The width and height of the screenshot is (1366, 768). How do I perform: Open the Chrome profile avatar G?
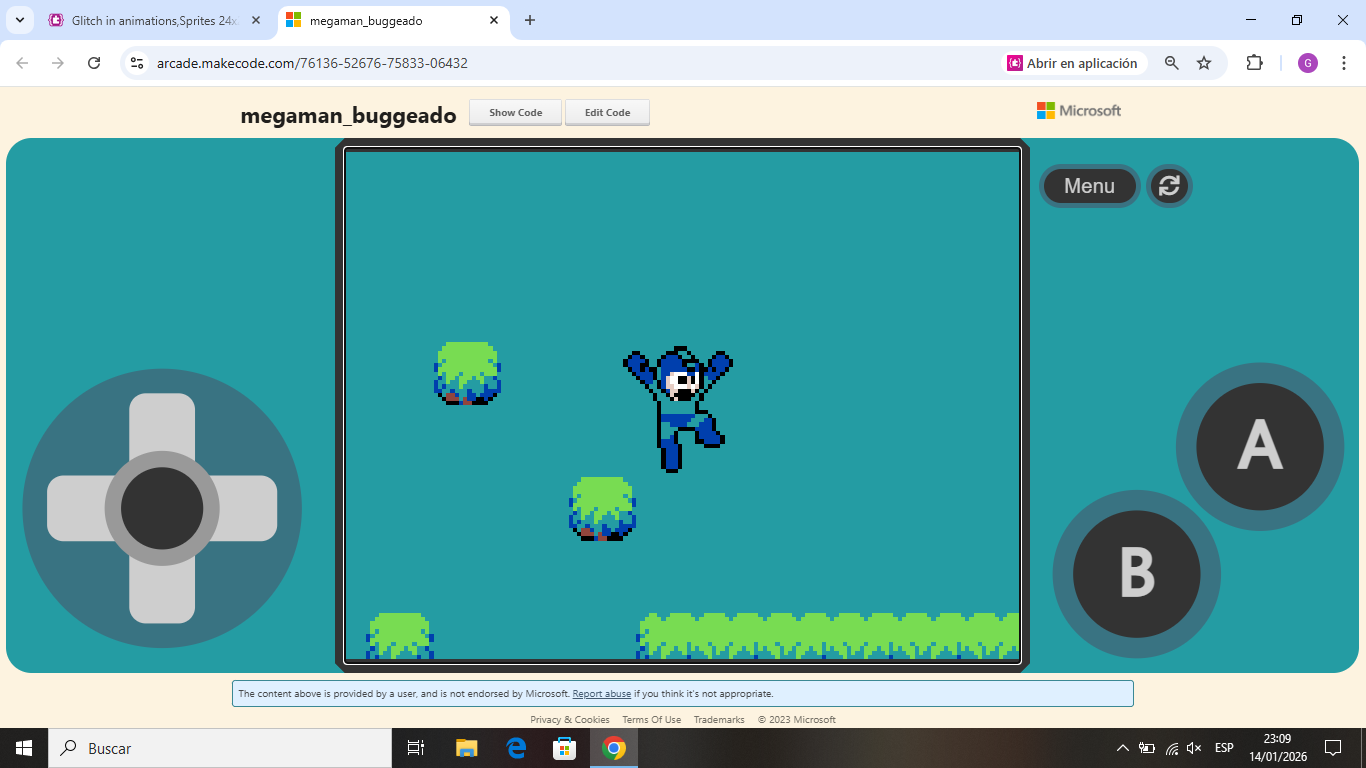(x=1308, y=63)
